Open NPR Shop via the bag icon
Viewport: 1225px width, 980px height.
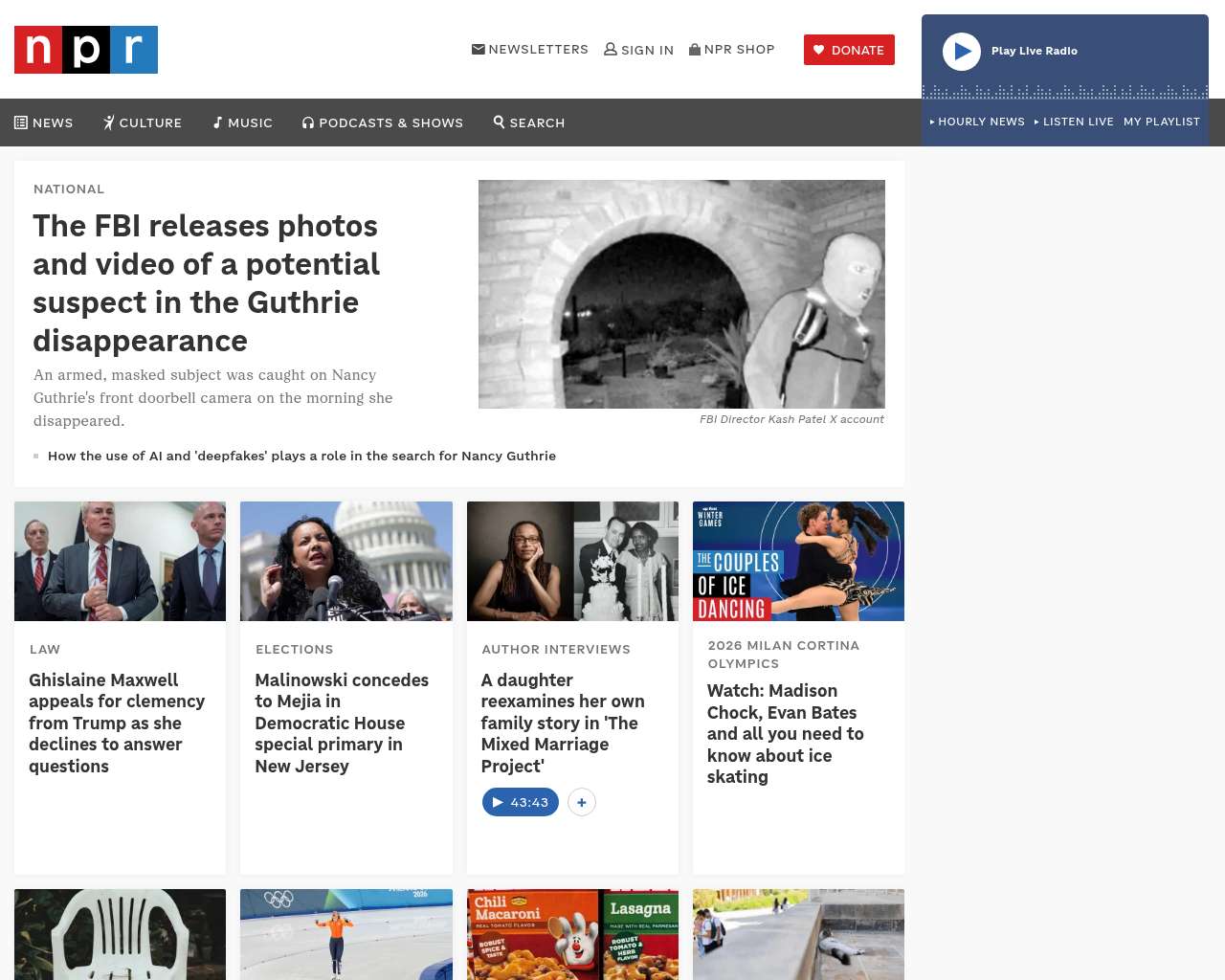pos(695,50)
